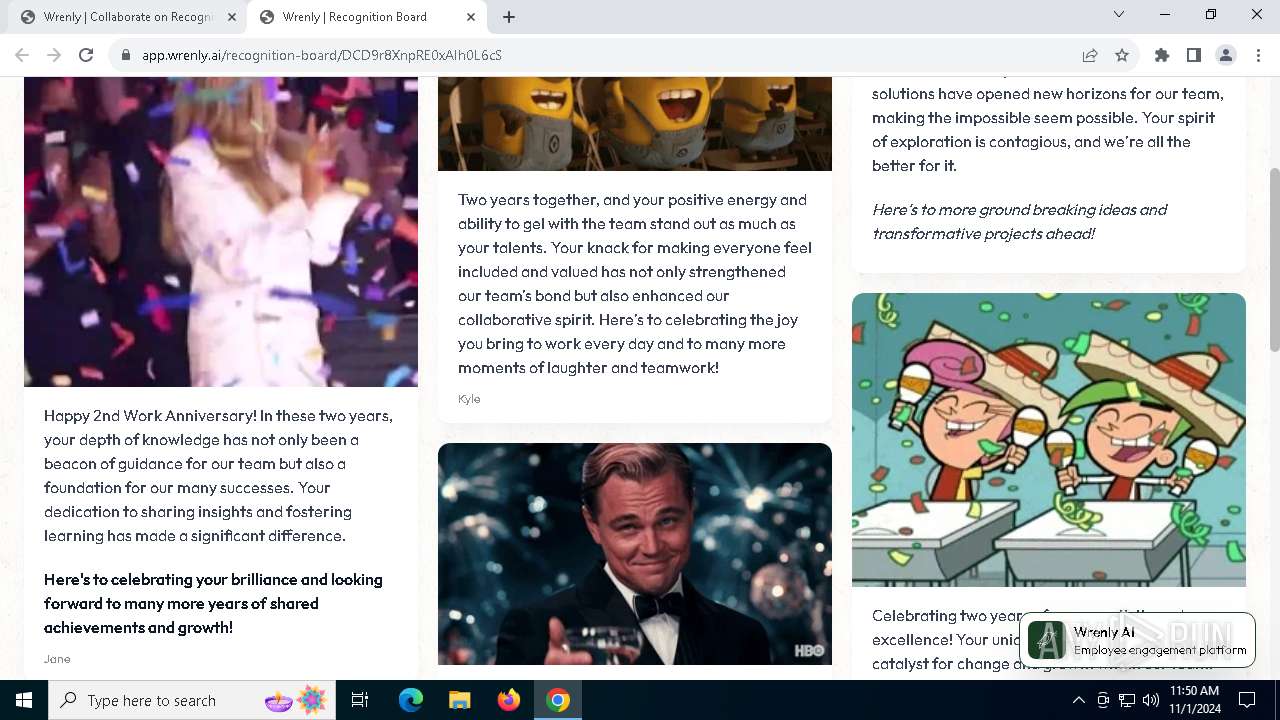Image resolution: width=1280 pixels, height=720 pixels.
Task: Click the address bar URL field
Action: 600,55
